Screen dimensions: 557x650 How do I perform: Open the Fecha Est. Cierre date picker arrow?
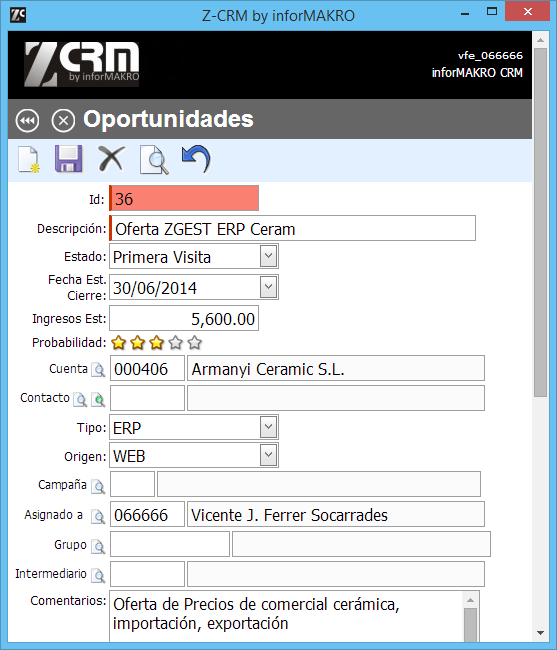(x=269, y=287)
